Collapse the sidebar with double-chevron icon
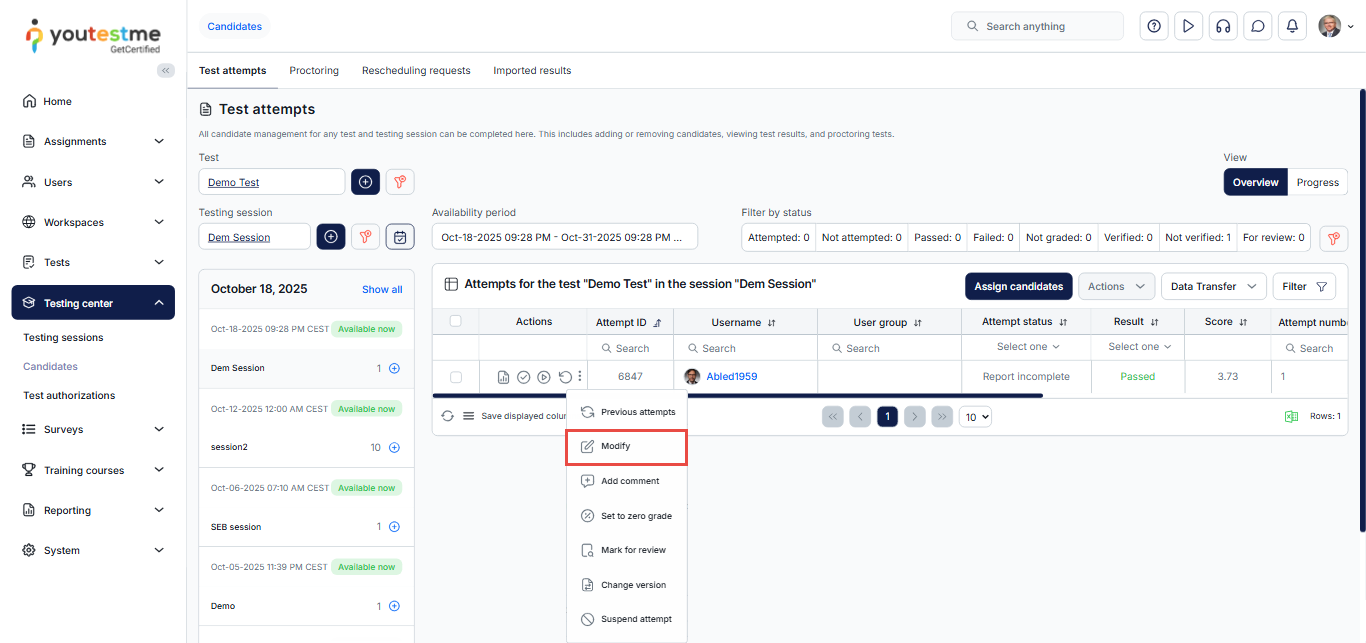 coord(166,71)
